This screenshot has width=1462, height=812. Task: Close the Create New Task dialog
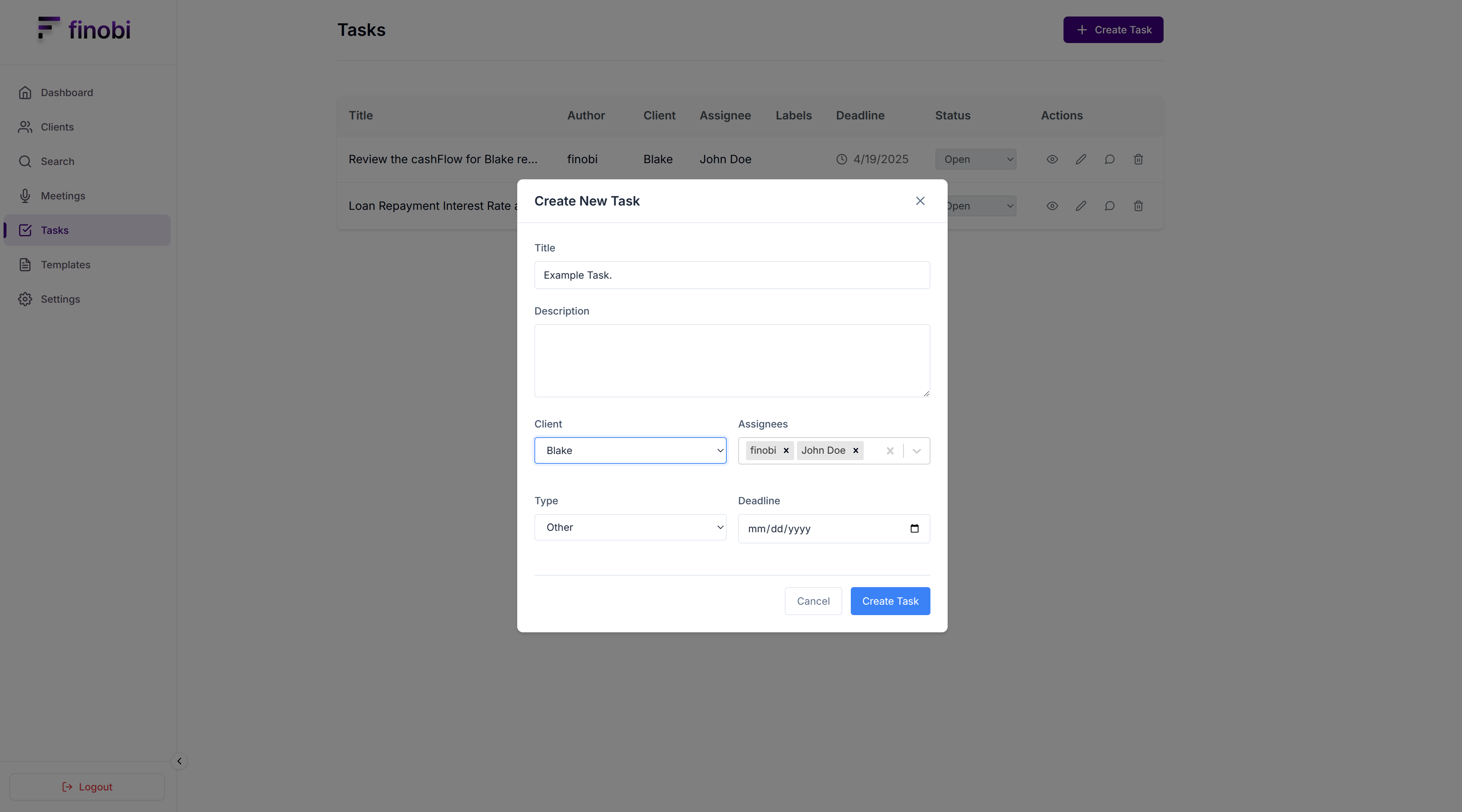[920, 201]
